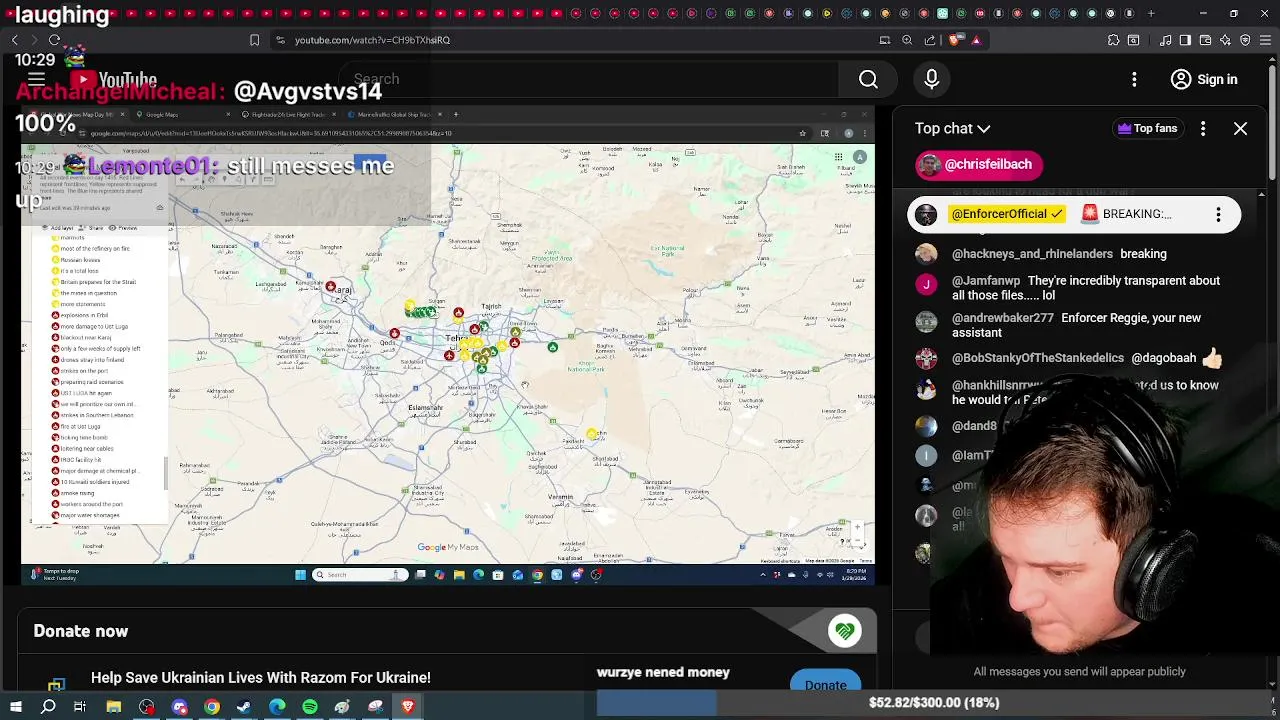The image size is (1280, 720).
Task: Go back with the browser back arrow
Action: coord(15,40)
